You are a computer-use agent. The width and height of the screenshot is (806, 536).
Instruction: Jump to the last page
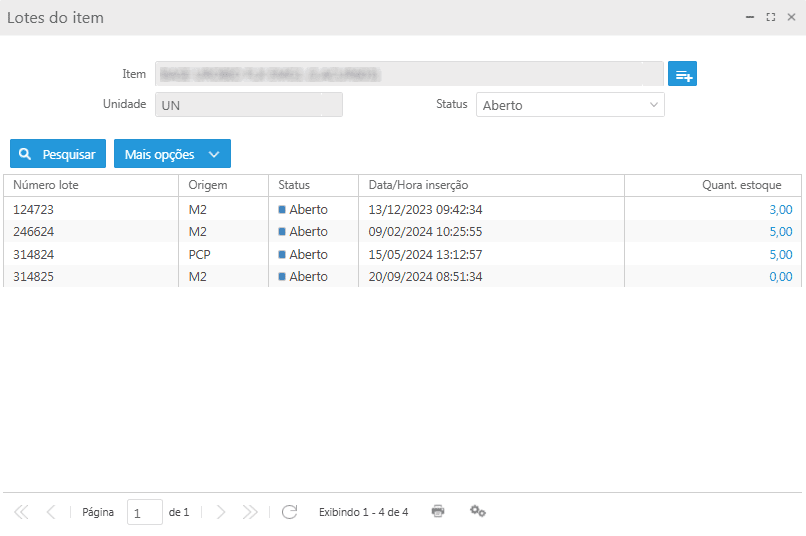tap(250, 512)
